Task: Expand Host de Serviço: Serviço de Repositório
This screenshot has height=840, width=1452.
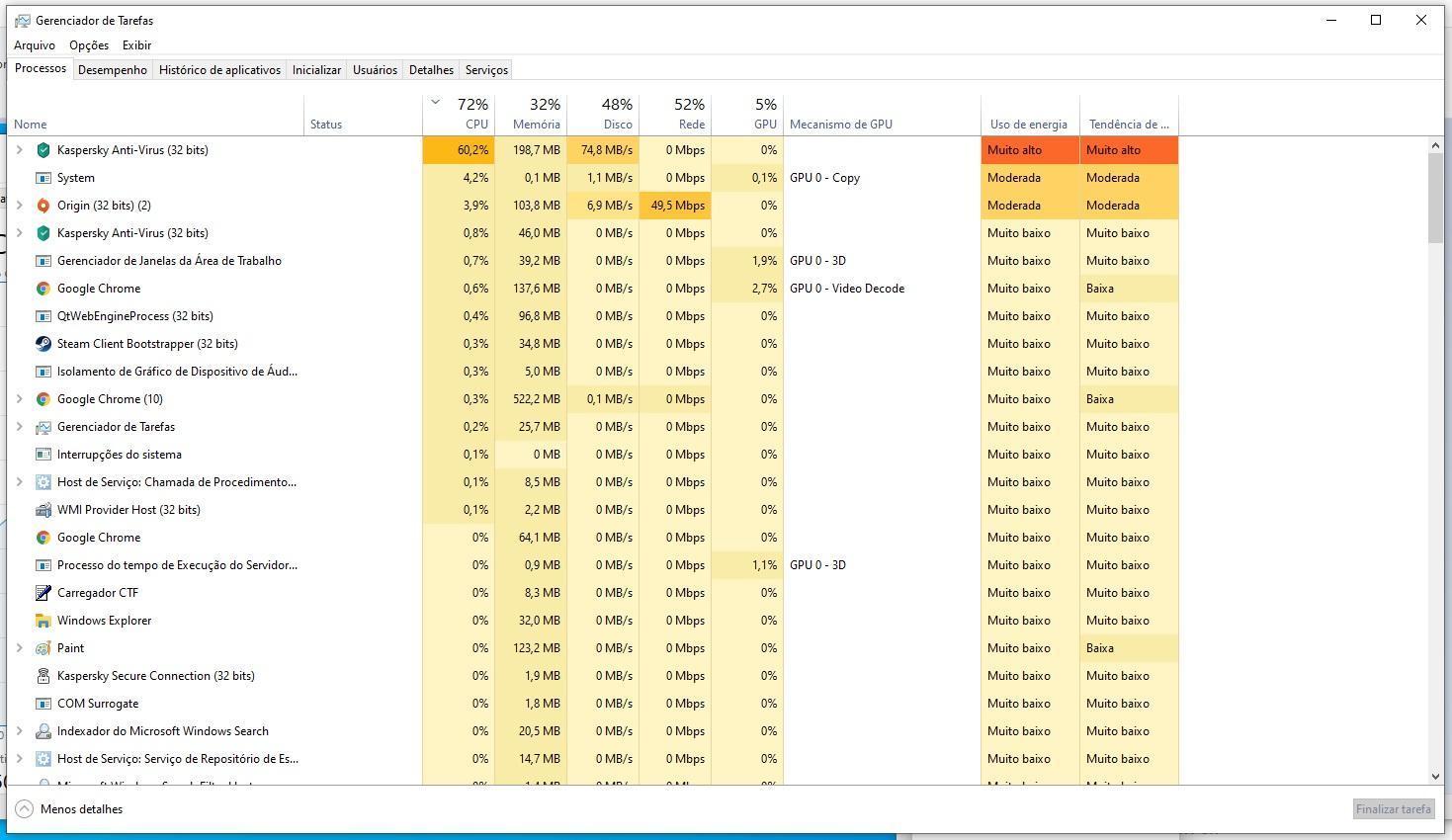Action: coord(19,759)
